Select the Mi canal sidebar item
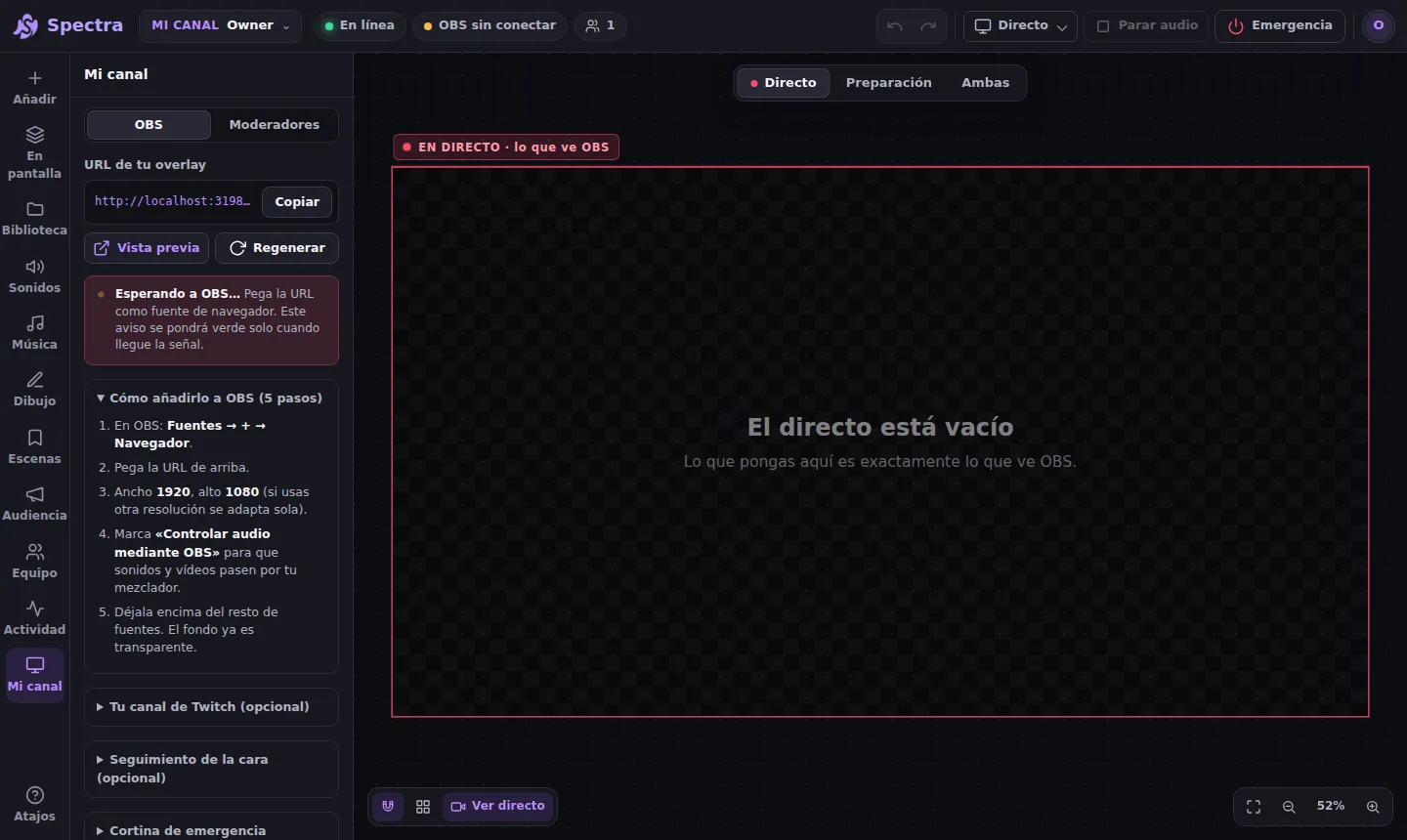 tap(34, 675)
